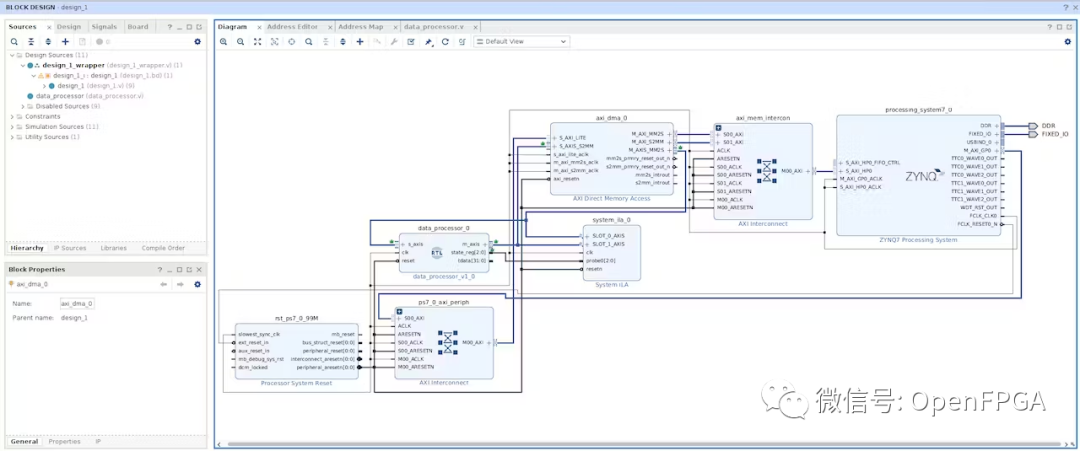
Task: Click the search icon in Sources panel
Action: 14,42
